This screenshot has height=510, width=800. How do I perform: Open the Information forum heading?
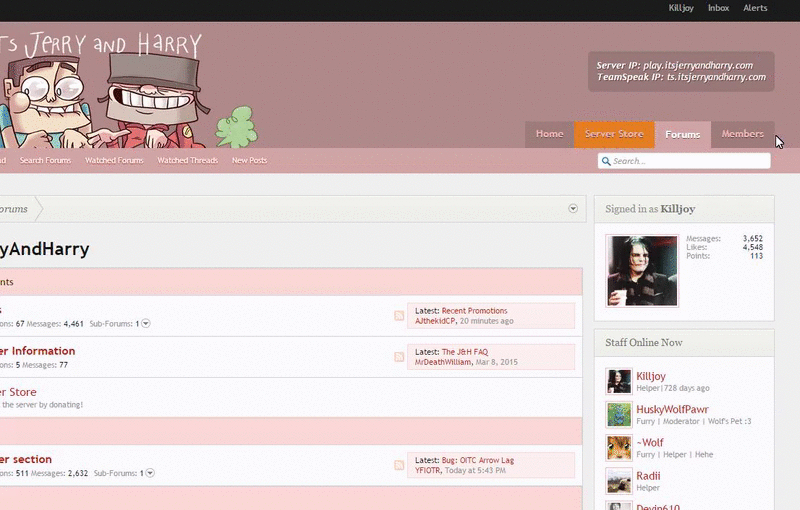pos(38,351)
